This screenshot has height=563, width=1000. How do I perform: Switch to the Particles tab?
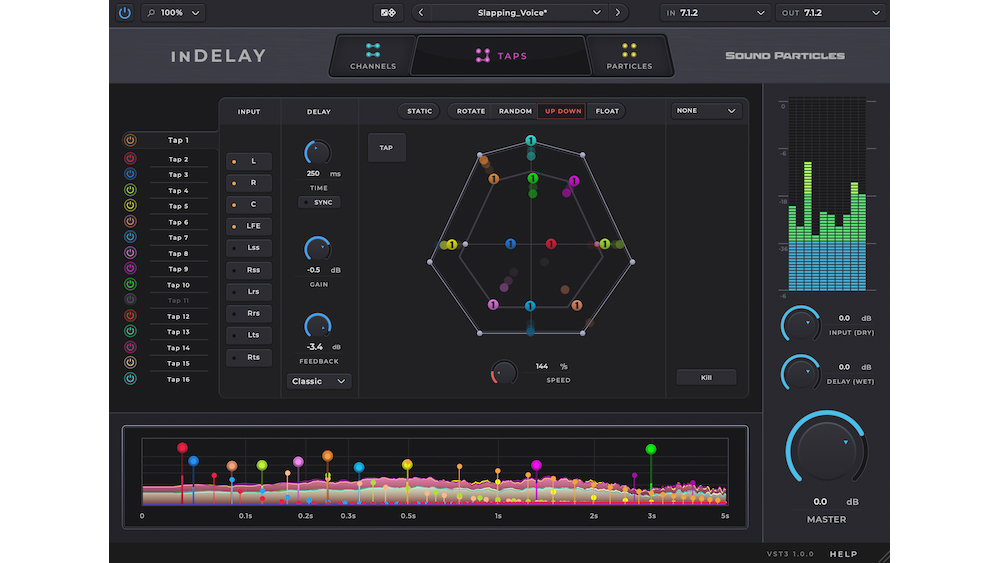pyautogui.click(x=629, y=56)
